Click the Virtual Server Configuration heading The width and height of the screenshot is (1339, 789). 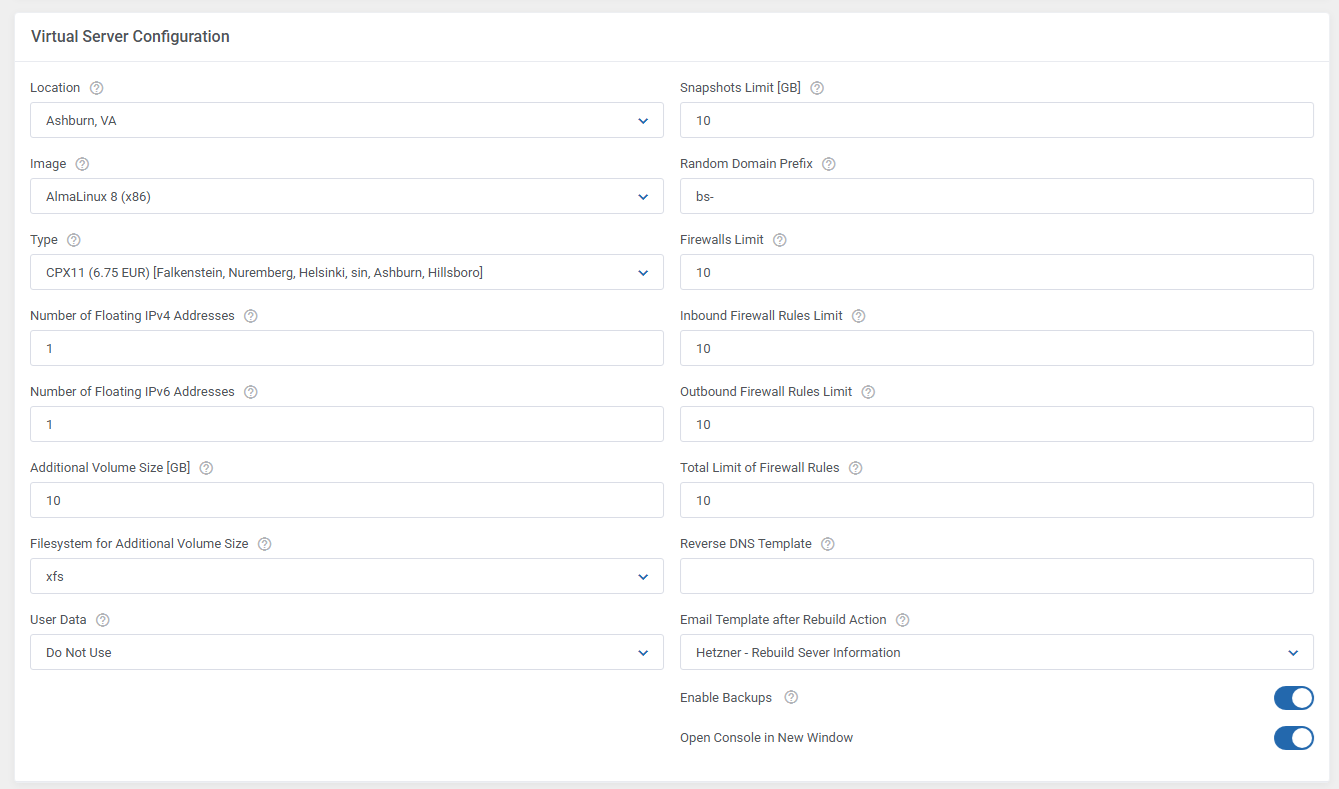tap(130, 37)
